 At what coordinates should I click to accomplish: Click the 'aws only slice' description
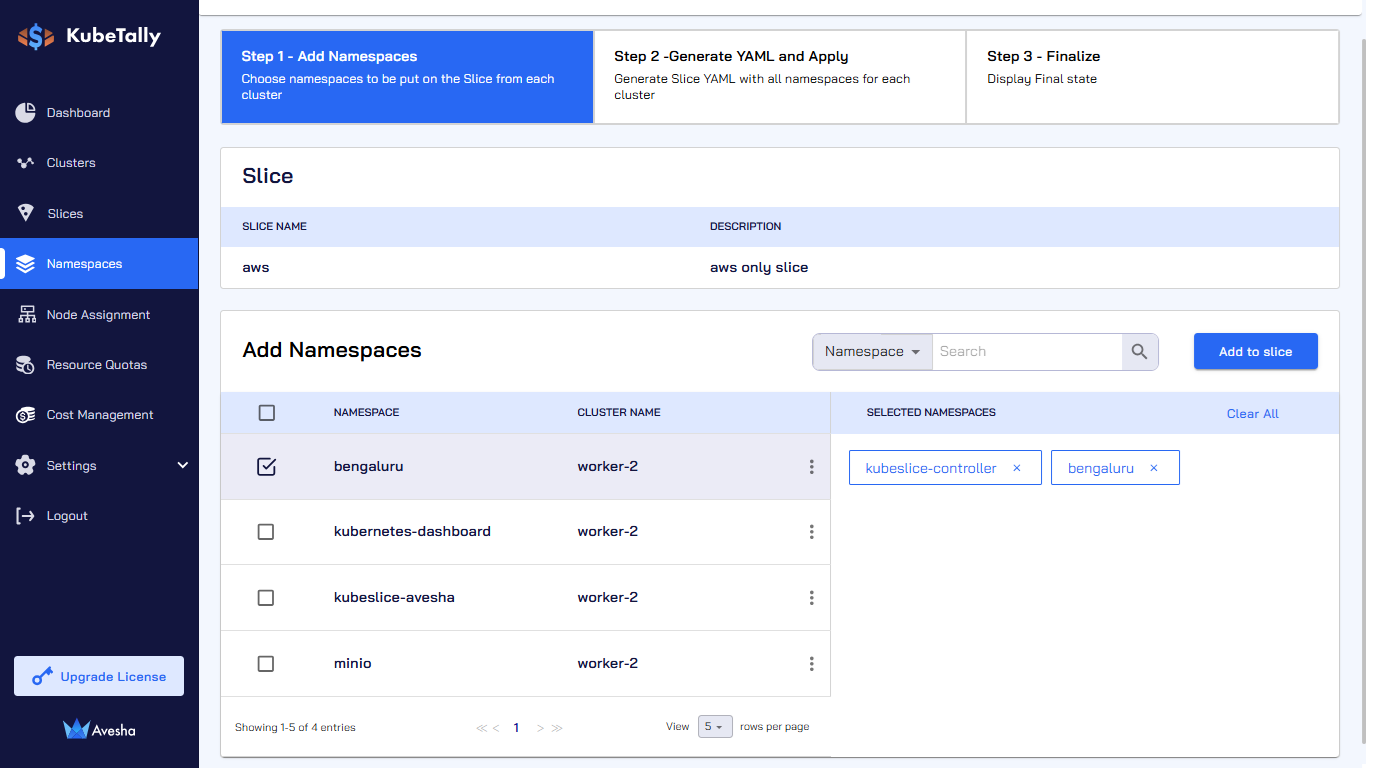759,268
